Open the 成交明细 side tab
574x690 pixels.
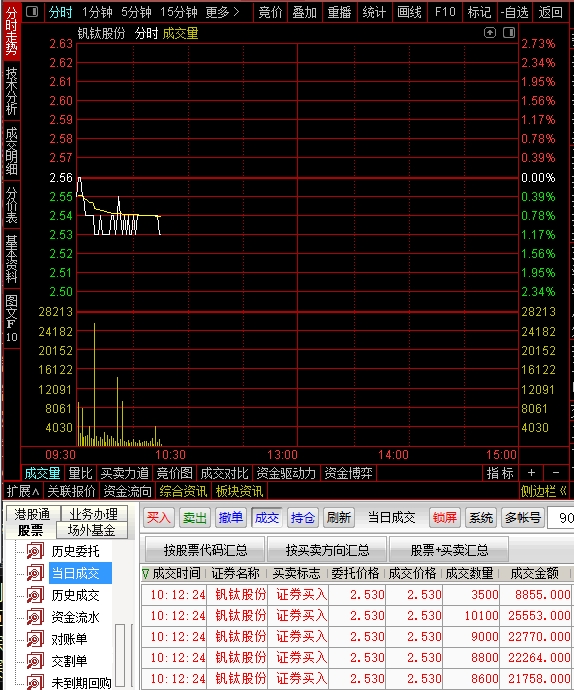[11, 151]
